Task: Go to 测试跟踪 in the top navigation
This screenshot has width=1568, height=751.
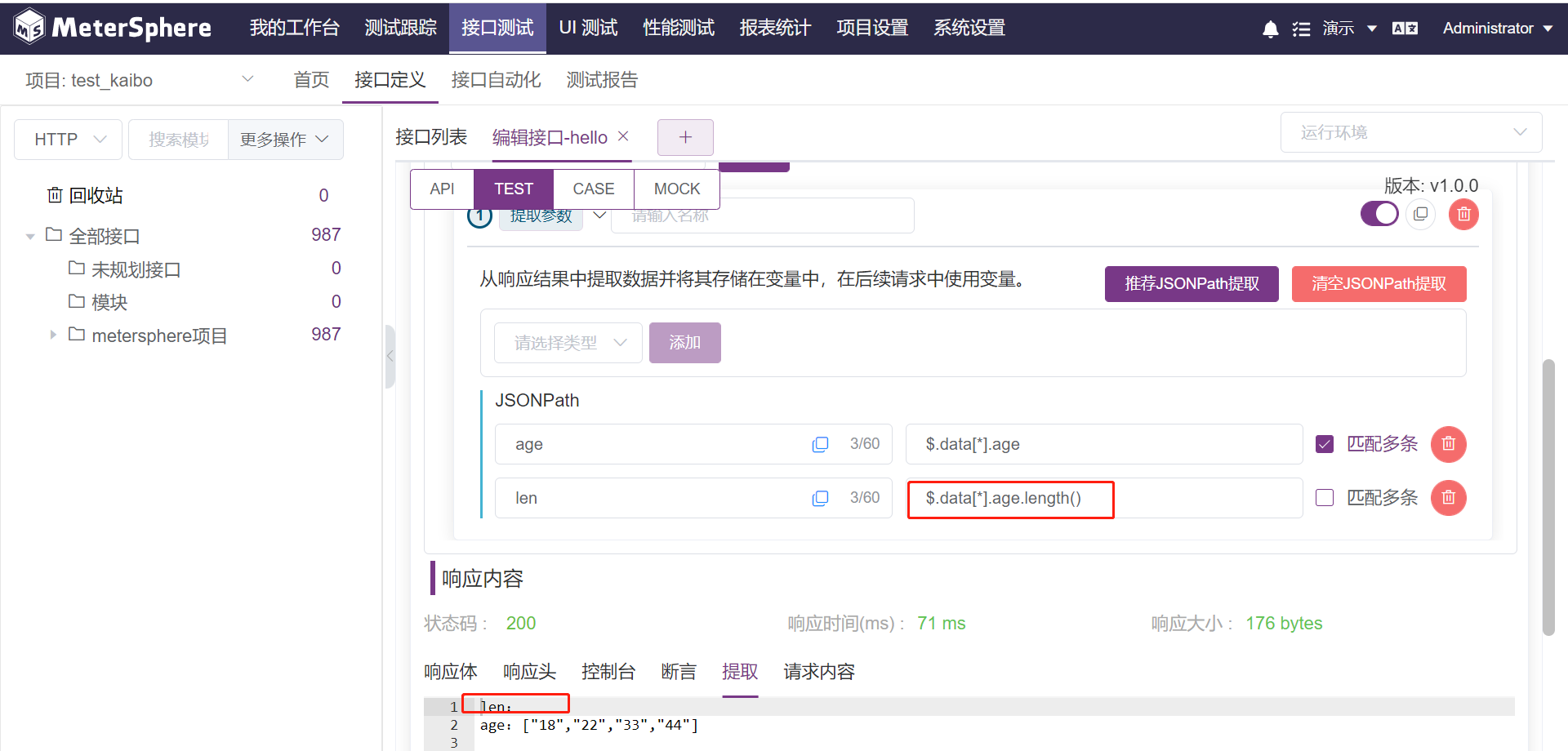Action: (400, 28)
